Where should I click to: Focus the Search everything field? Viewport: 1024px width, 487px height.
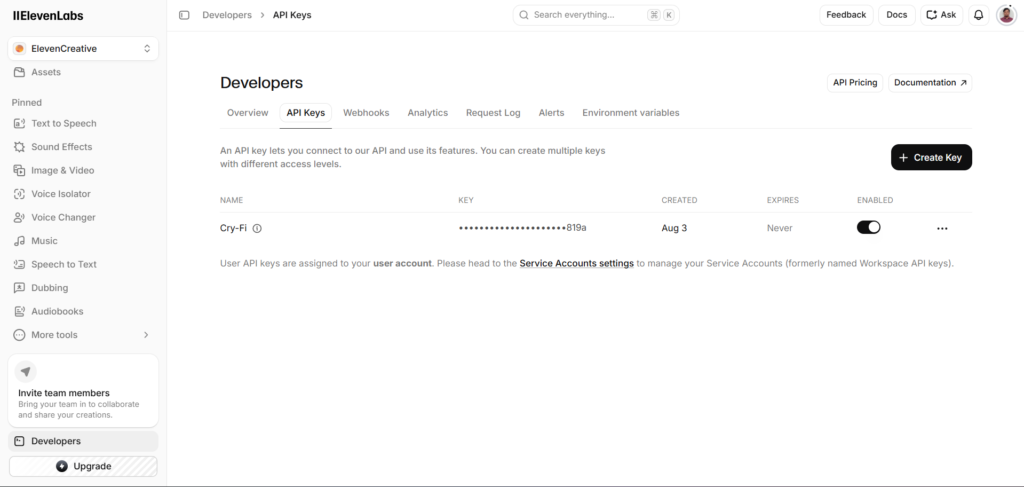coord(596,15)
